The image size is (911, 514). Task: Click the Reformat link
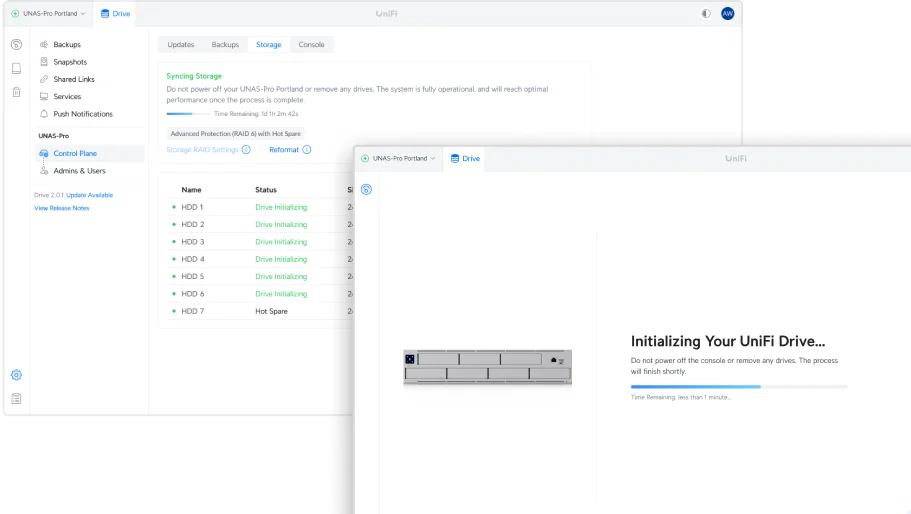pyautogui.click(x=284, y=150)
